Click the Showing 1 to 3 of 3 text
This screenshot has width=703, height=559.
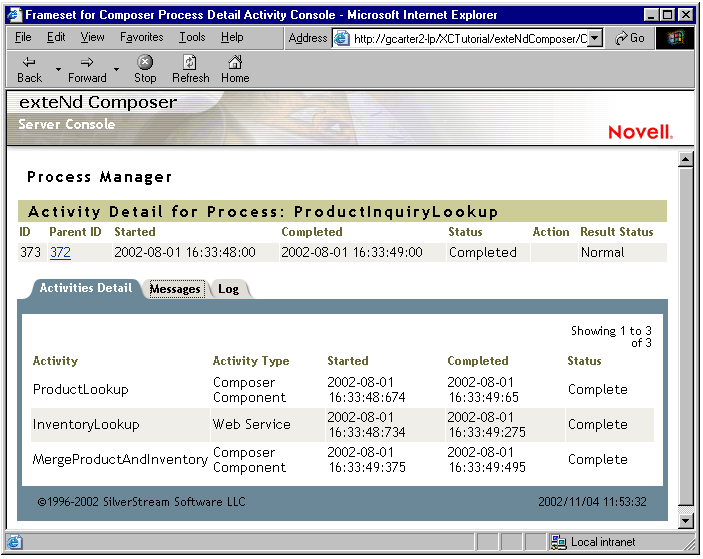point(611,337)
